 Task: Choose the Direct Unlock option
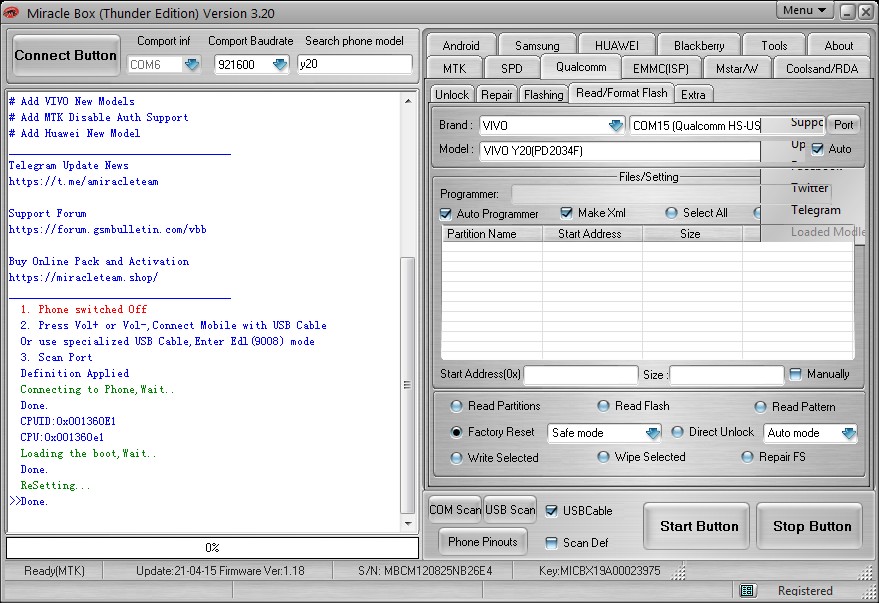coord(677,432)
